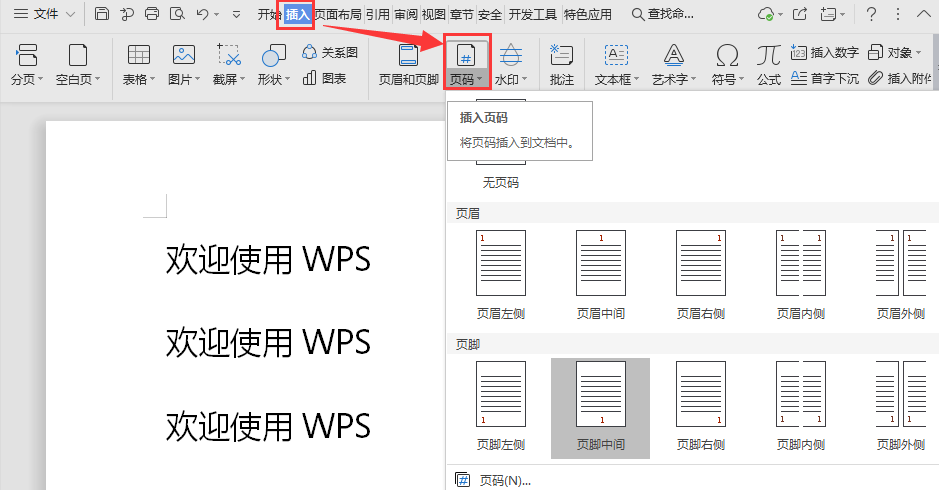Screen dimensions: 939x490
Task: Expand the 表格 dropdown arrow
Action: (152, 79)
